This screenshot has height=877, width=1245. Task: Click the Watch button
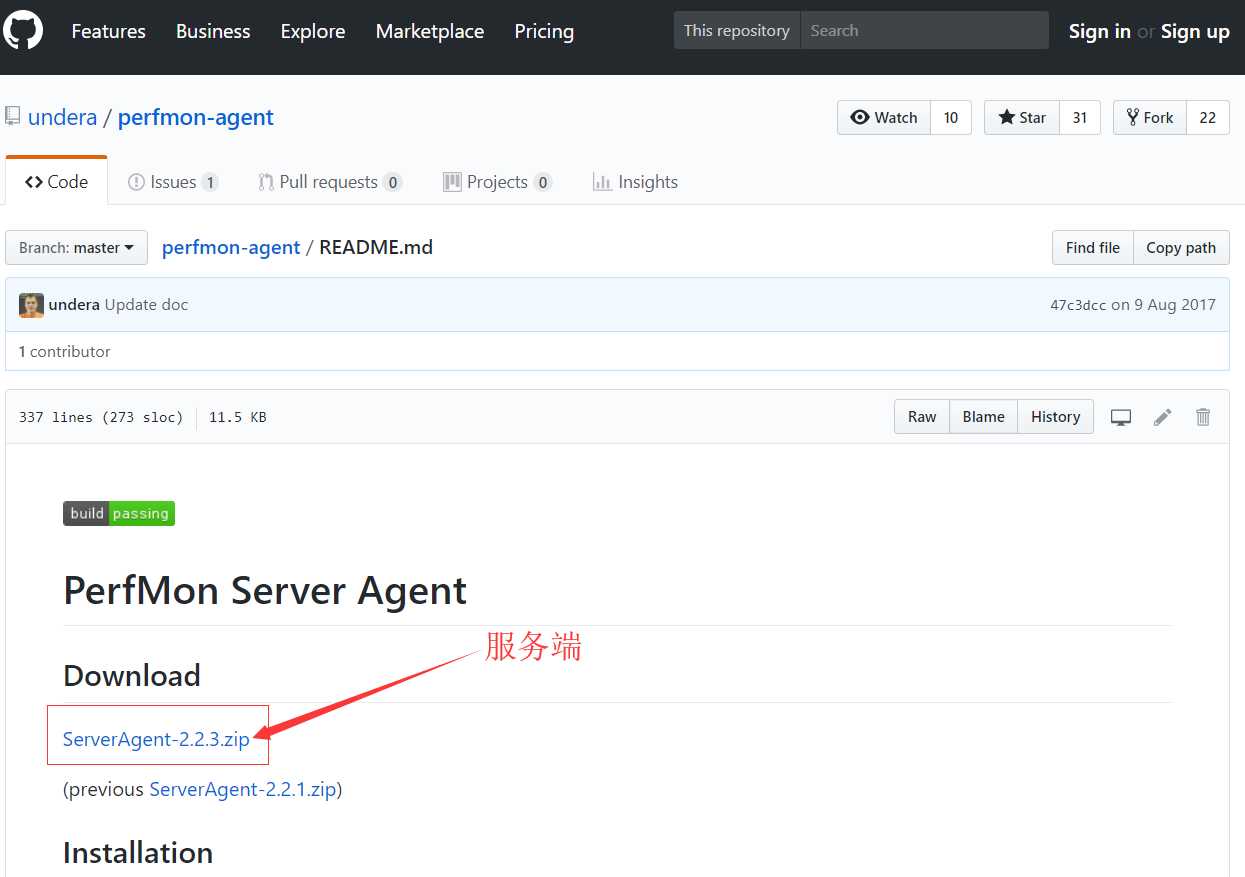click(884, 118)
